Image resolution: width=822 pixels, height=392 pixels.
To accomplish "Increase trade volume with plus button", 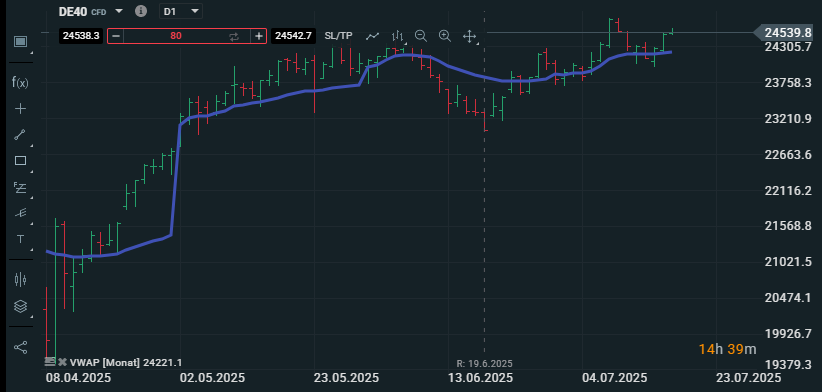I will (x=259, y=36).
